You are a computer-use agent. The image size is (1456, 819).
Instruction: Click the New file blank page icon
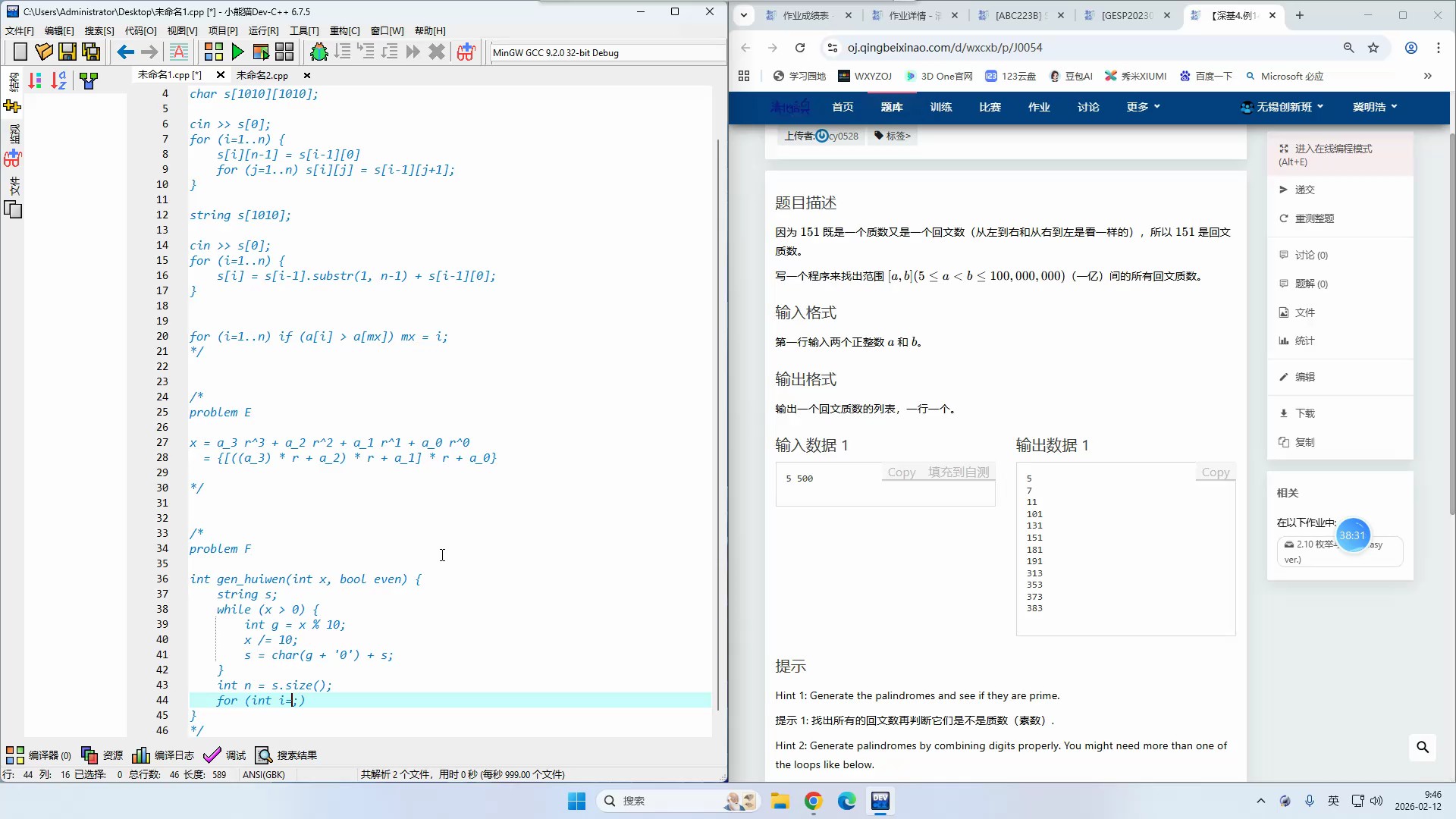20,52
